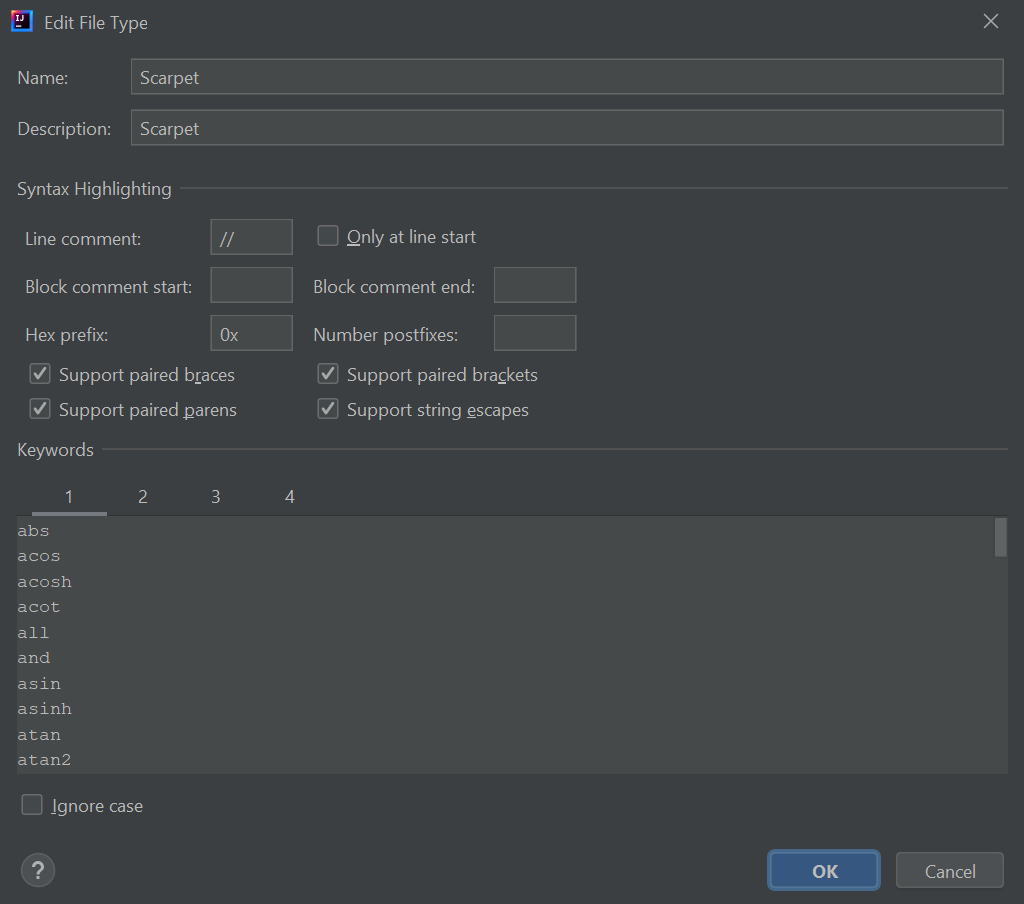Click the Block comment end field

[x=535, y=285]
